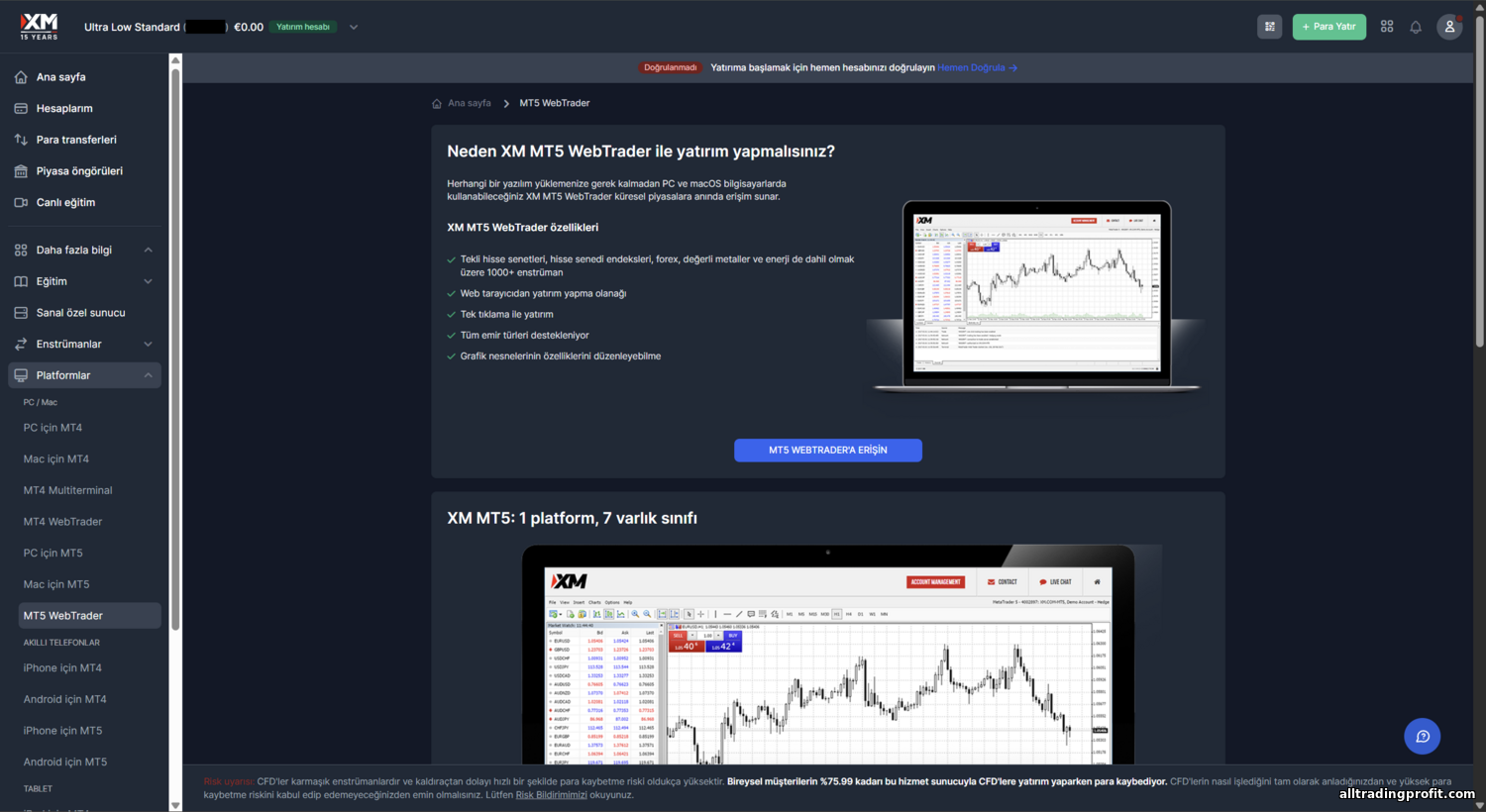1486x812 pixels.
Task: Expand the Eğitim menu chevron
Action: point(149,281)
